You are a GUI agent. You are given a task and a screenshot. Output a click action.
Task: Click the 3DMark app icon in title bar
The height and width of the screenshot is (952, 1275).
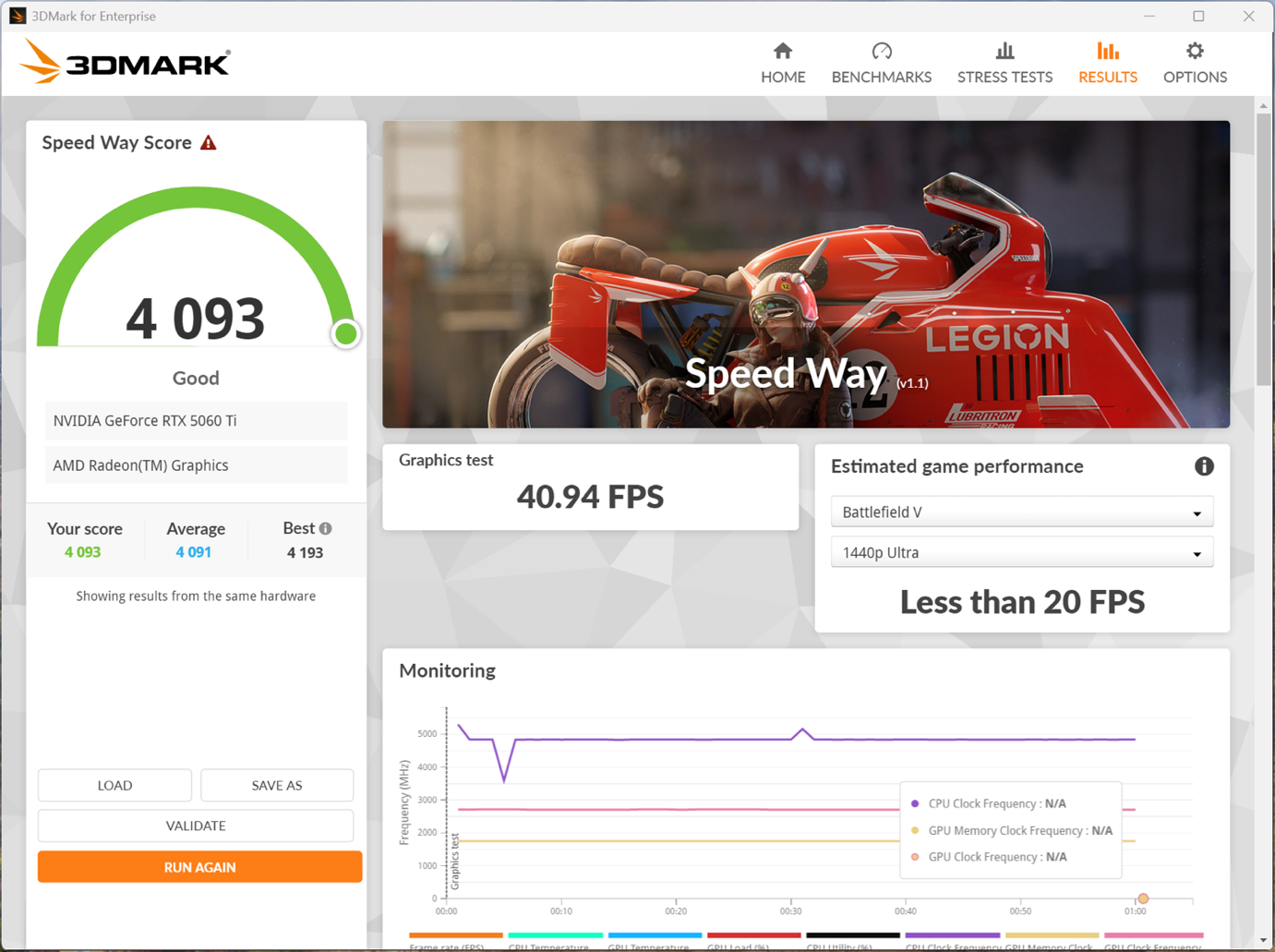[18, 16]
